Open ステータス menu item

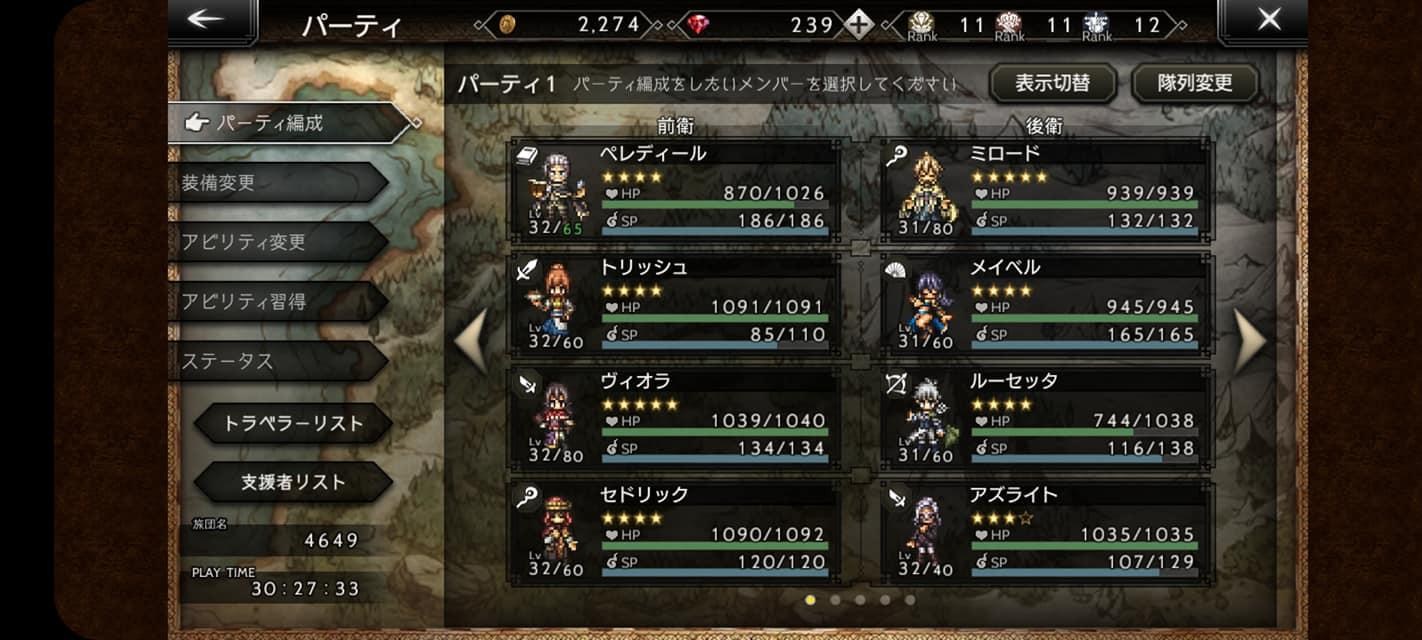277,361
